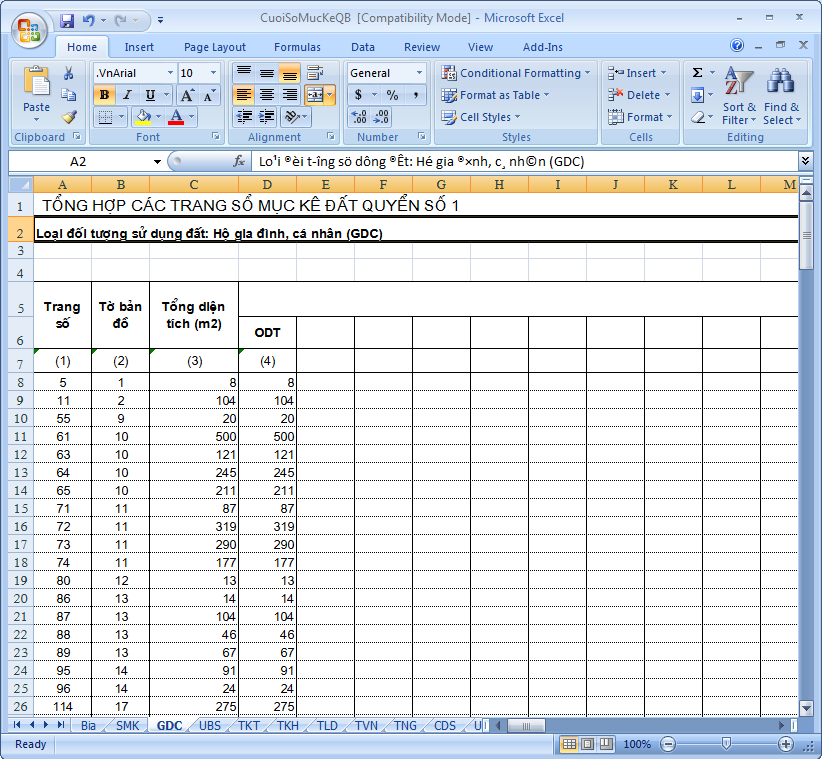Viewport: 822px width, 759px height.
Task: Open the Name Box dropdown arrow
Action: 157,162
